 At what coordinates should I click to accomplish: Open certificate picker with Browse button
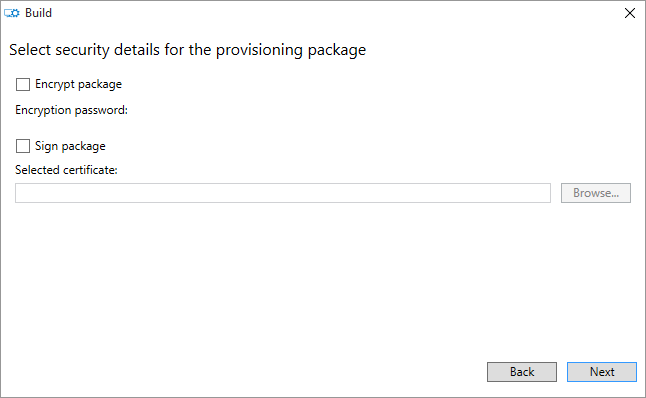coord(596,193)
